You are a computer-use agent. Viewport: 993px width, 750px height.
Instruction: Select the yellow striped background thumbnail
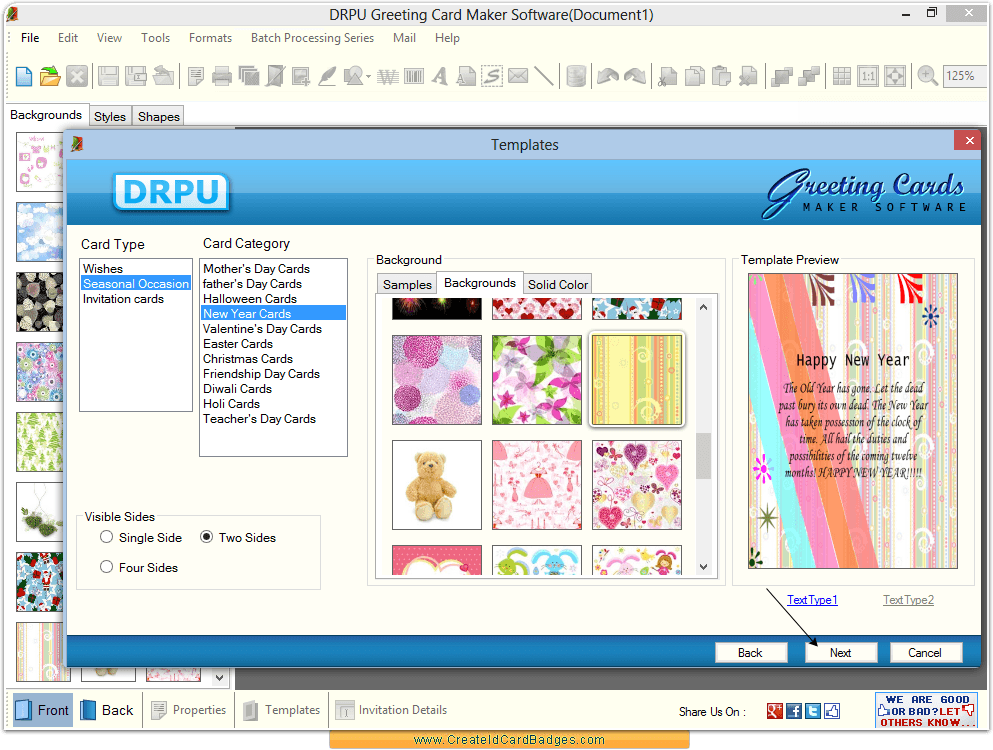[x=637, y=380]
